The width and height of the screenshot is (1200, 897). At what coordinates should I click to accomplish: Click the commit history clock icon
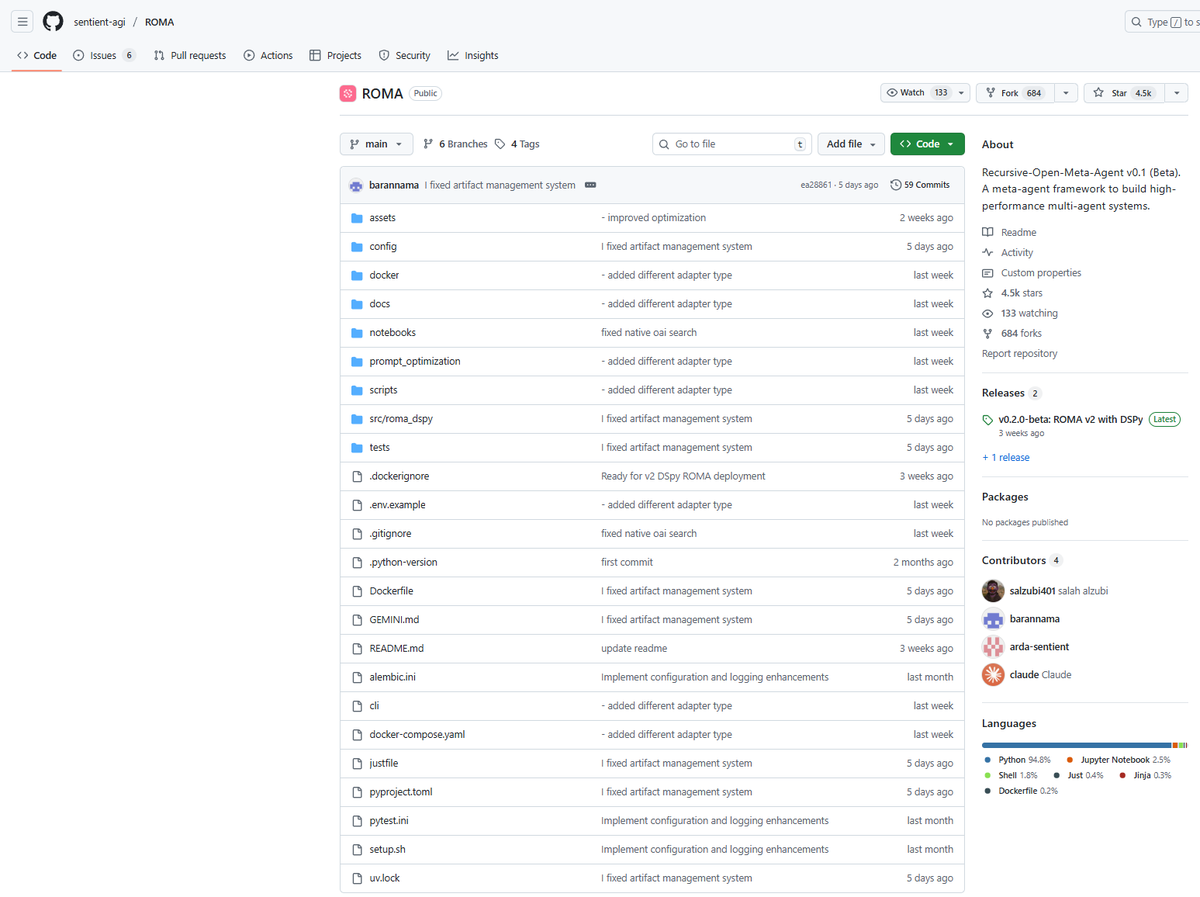coord(896,185)
